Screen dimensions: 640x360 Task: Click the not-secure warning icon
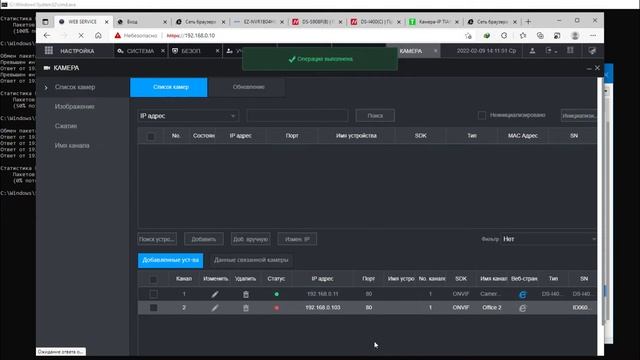[118, 36]
